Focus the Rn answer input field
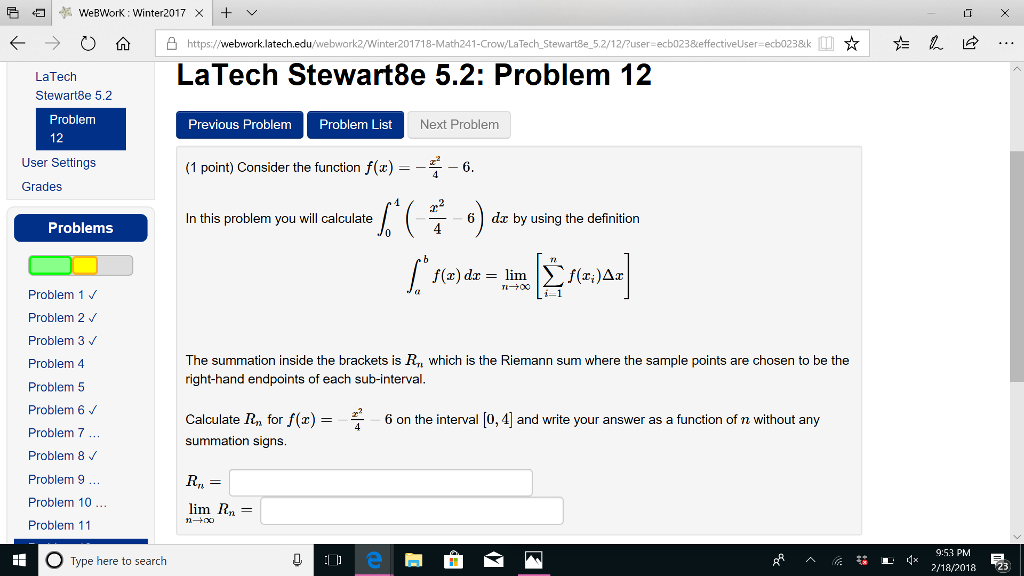The height and width of the screenshot is (576, 1024). 381,483
